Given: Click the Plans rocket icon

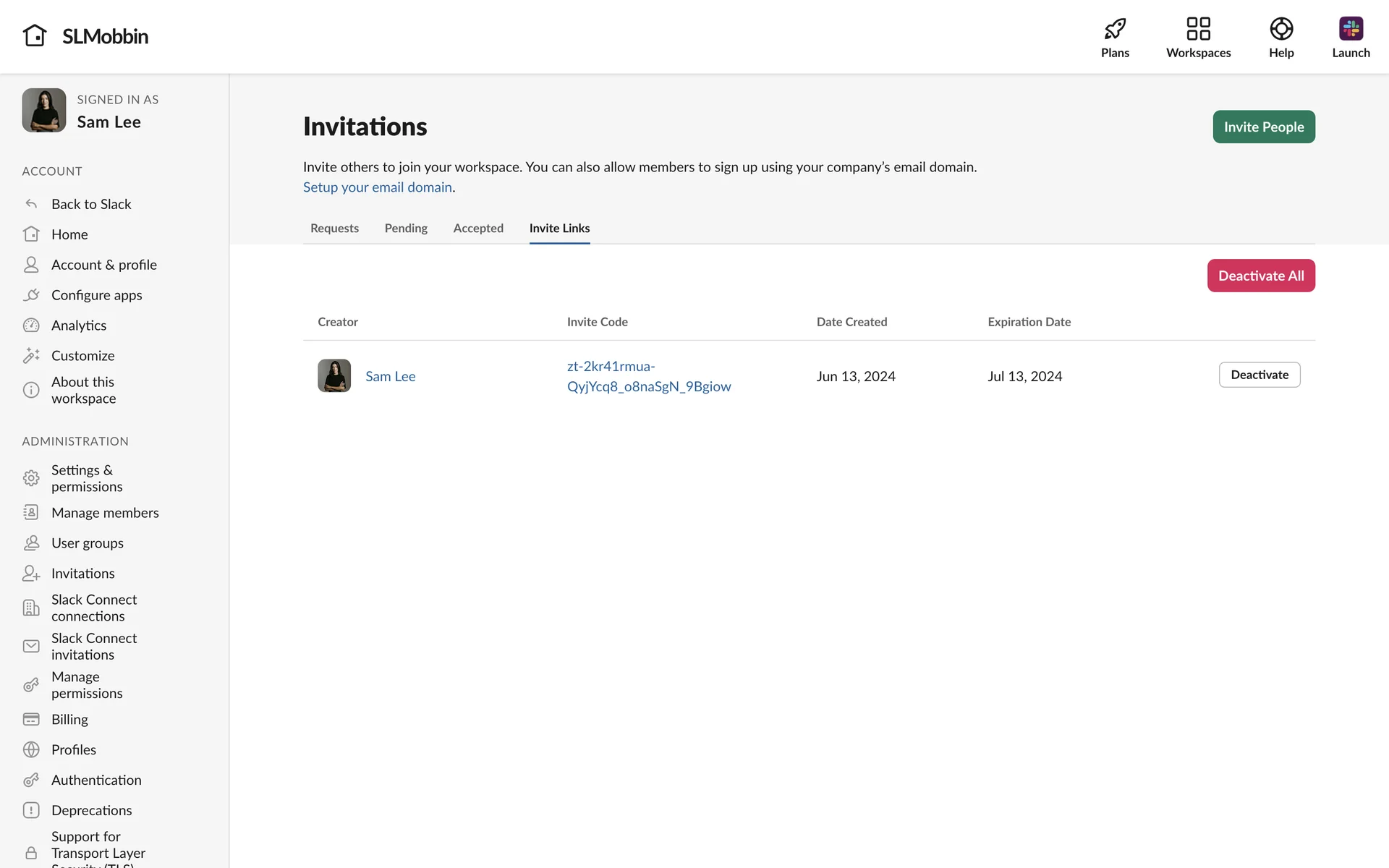Looking at the screenshot, I should coord(1115,29).
